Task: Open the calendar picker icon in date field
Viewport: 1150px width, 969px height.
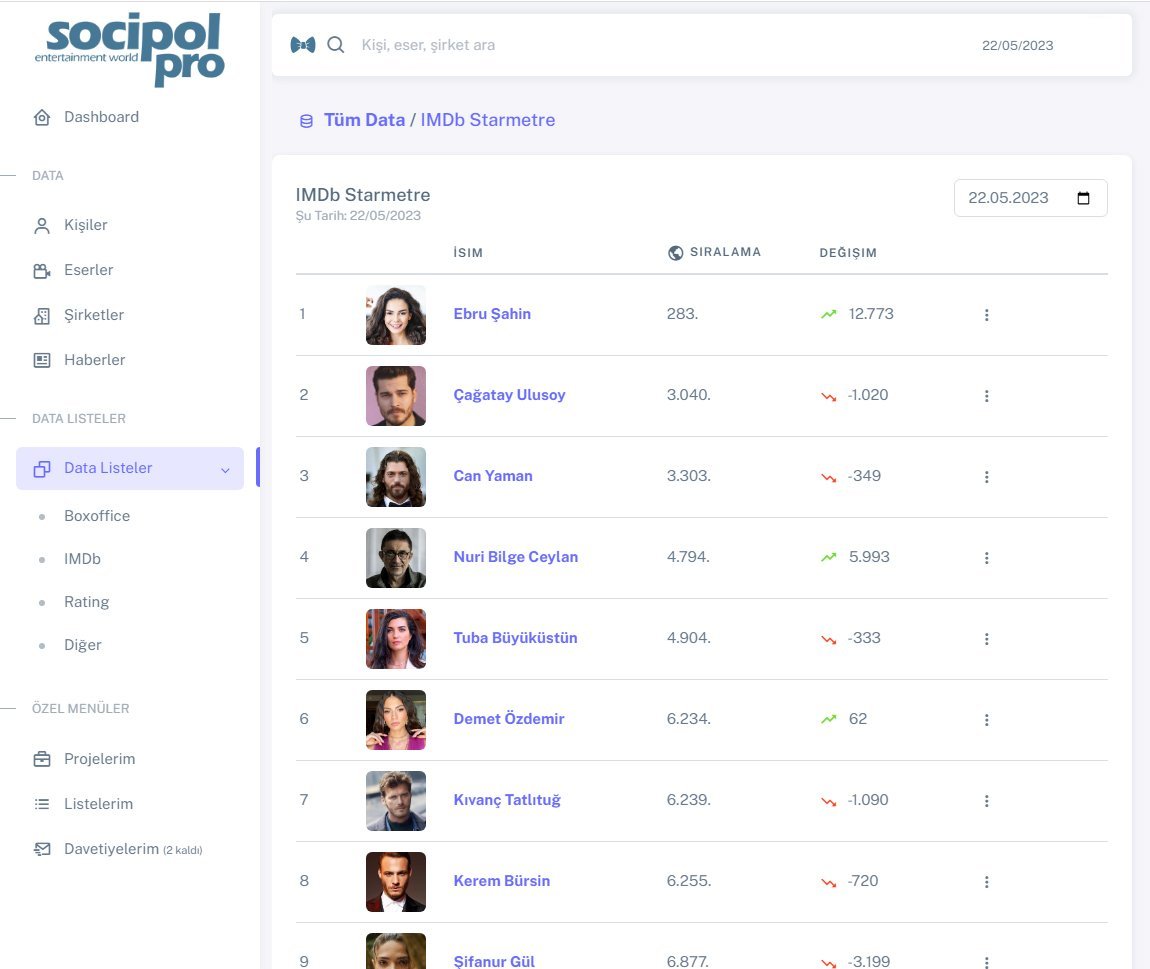Action: [x=1083, y=198]
